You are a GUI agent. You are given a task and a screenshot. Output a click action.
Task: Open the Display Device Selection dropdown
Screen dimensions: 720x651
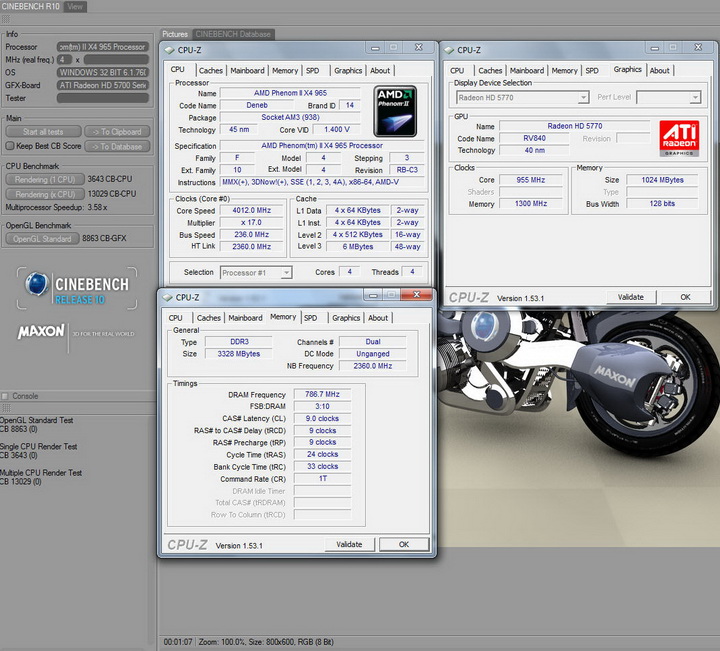(x=520, y=98)
